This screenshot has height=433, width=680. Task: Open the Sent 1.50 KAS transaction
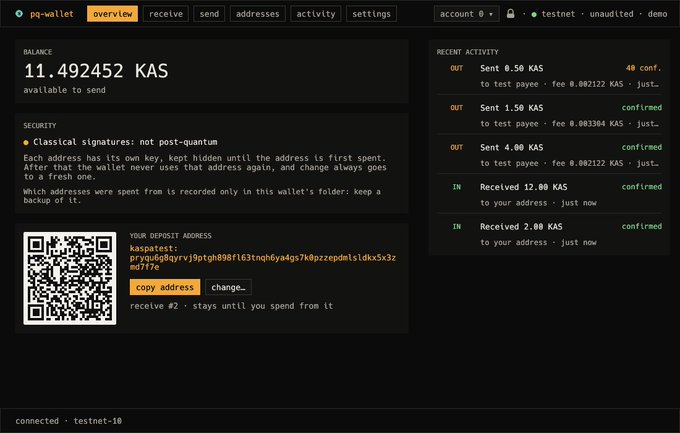pos(549,115)
